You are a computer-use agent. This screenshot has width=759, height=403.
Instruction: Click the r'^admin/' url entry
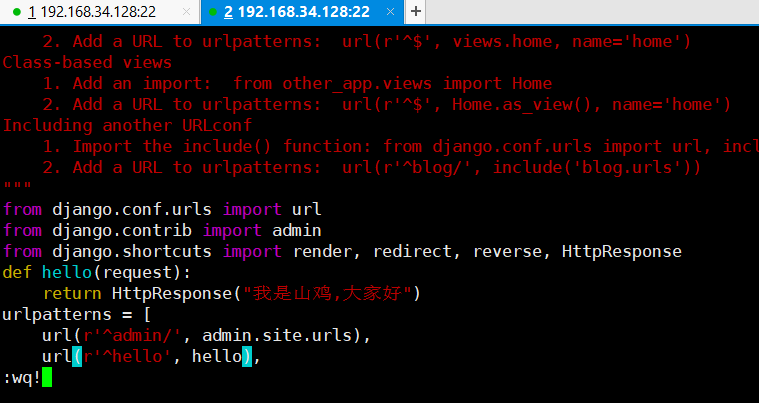[x=207, y=335]
